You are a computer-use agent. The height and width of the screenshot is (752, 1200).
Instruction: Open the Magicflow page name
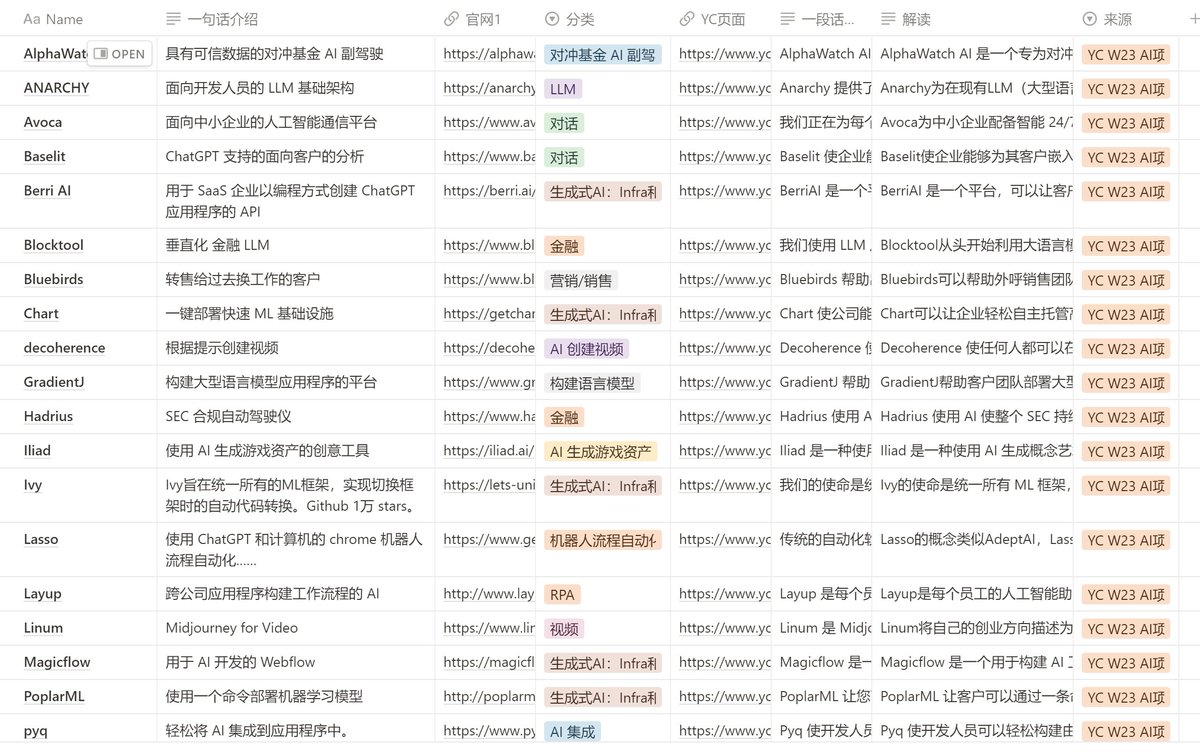coord(57,662)
